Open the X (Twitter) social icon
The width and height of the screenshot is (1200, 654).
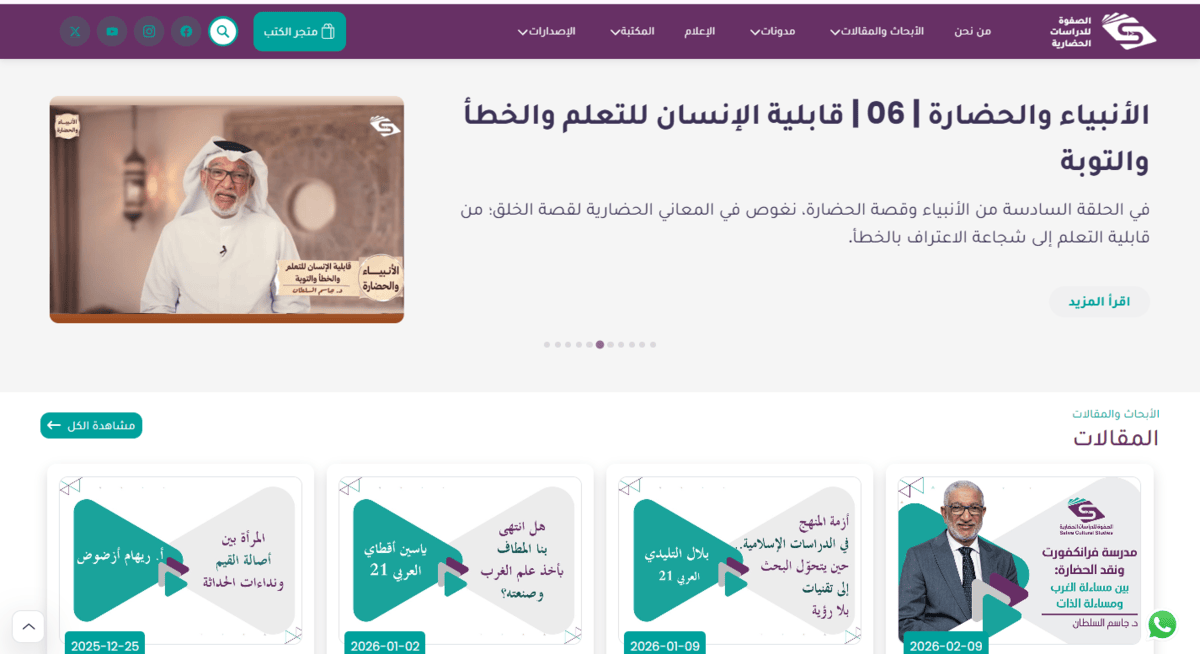(75, 31)
